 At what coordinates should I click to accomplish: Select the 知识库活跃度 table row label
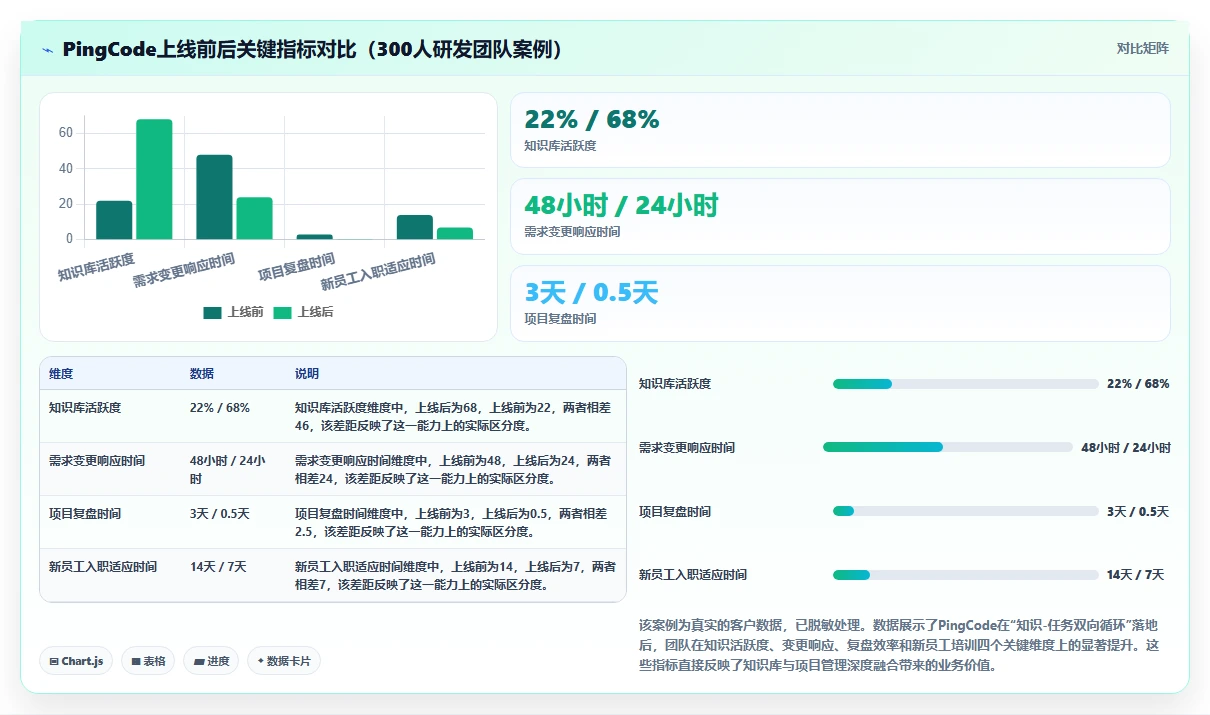(85, 408)
